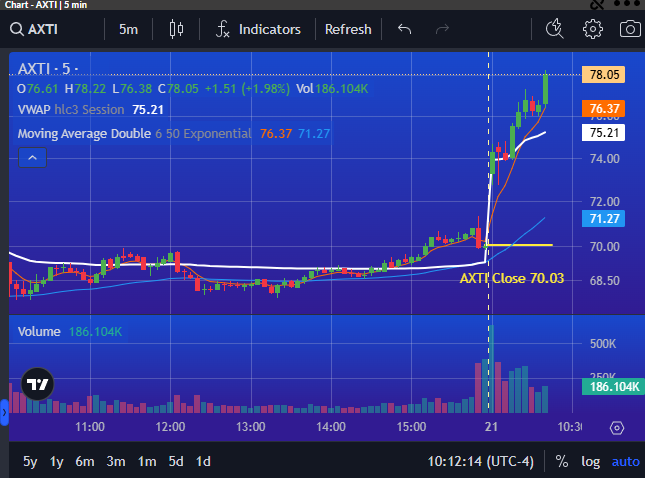Toggle percent scale mode
The image size is (645, 478).
pyautogui.click(x=561, y=462)
